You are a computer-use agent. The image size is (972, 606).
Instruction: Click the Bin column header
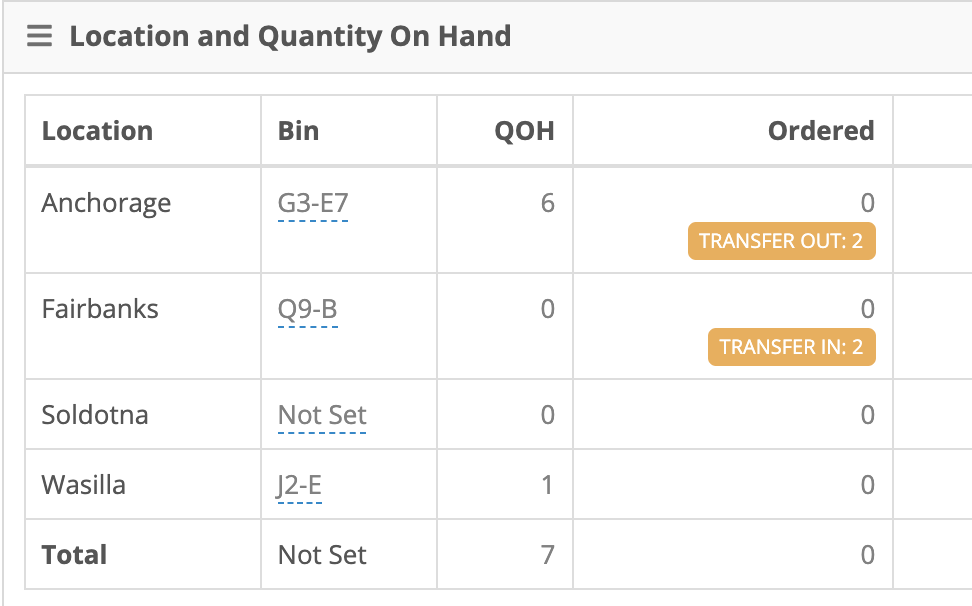tap(298, 131)
